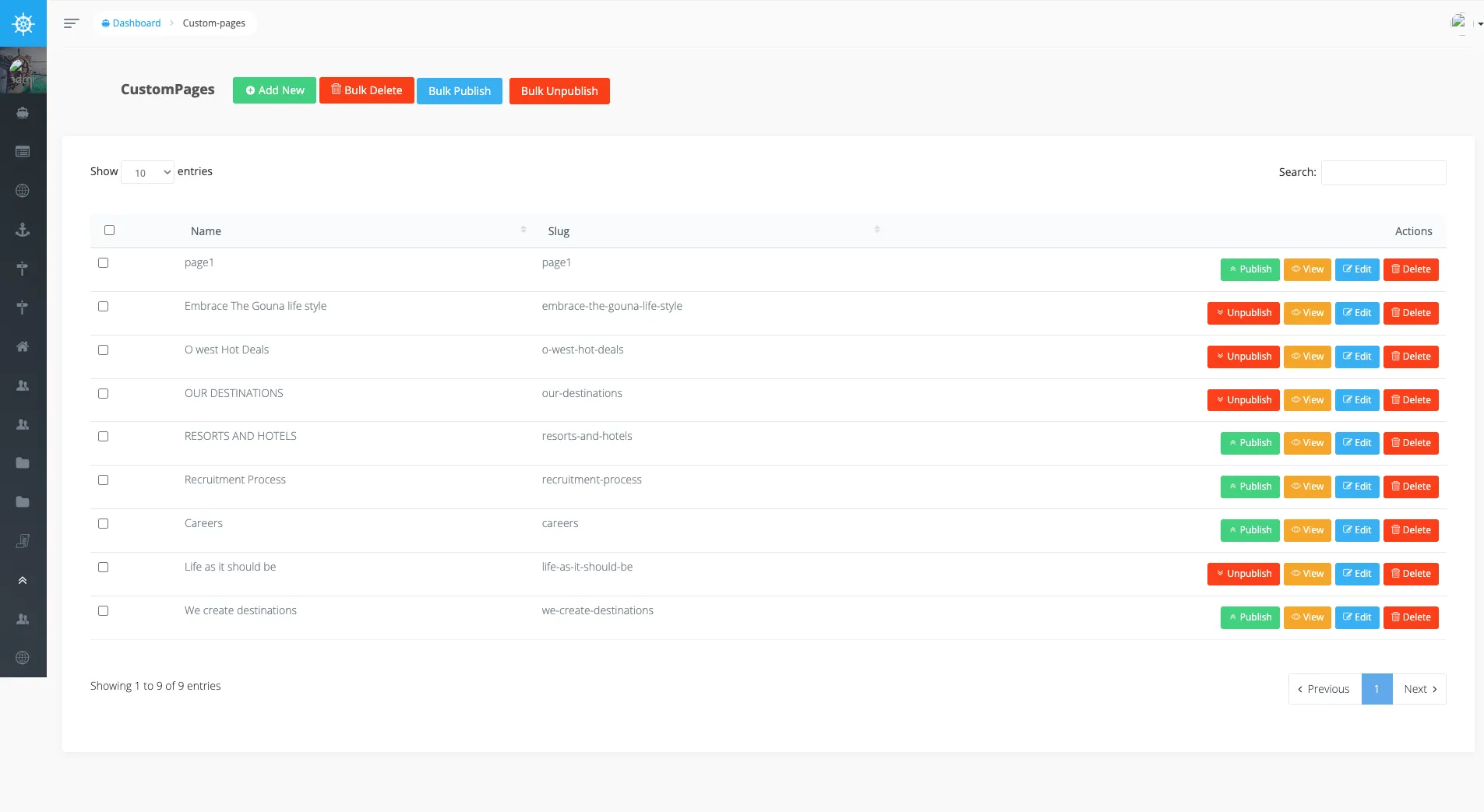
Task: Click the Custom-pages breadcrumb
Action: coord(213,23)
